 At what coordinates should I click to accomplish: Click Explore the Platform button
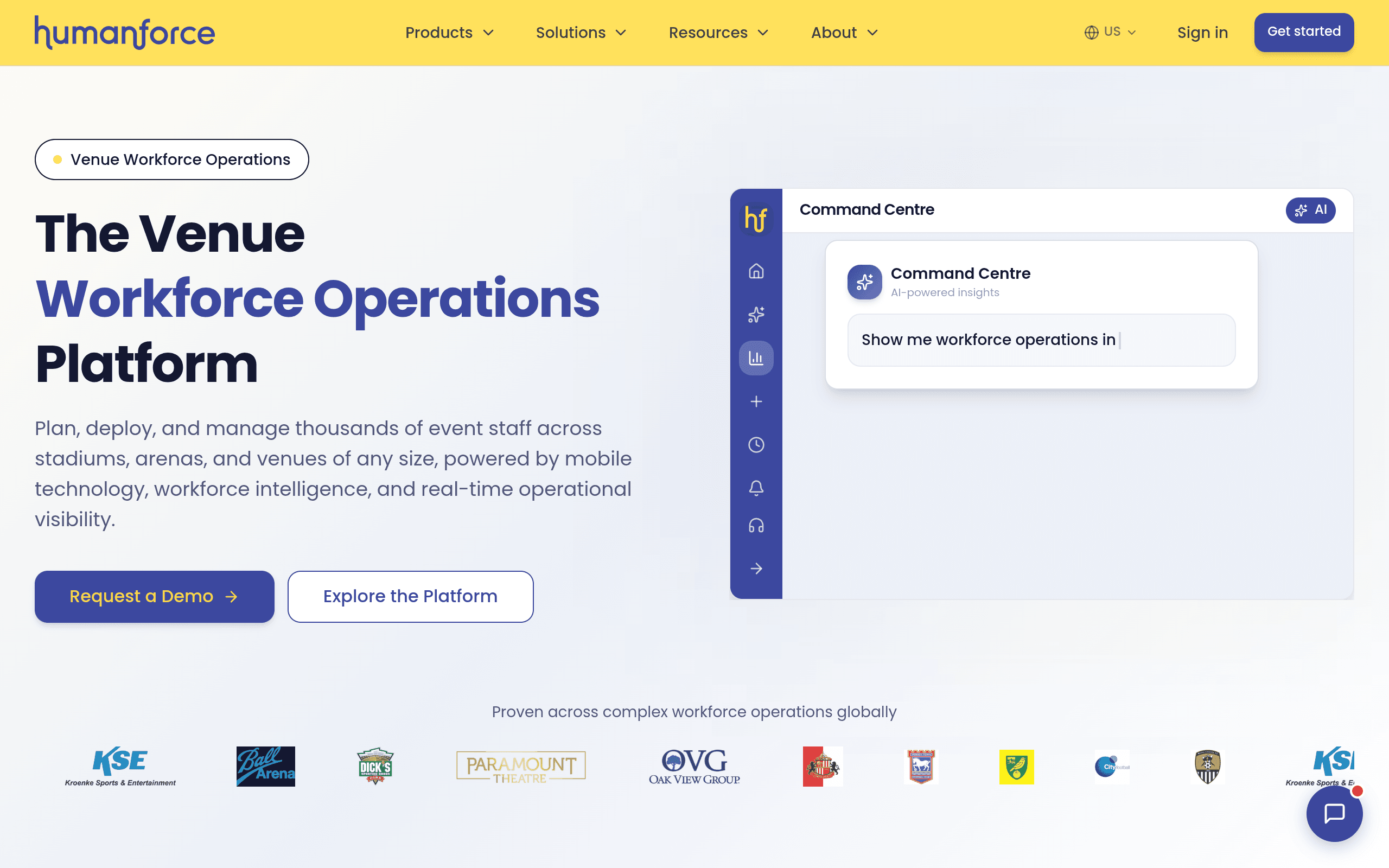tap(410, 596)
